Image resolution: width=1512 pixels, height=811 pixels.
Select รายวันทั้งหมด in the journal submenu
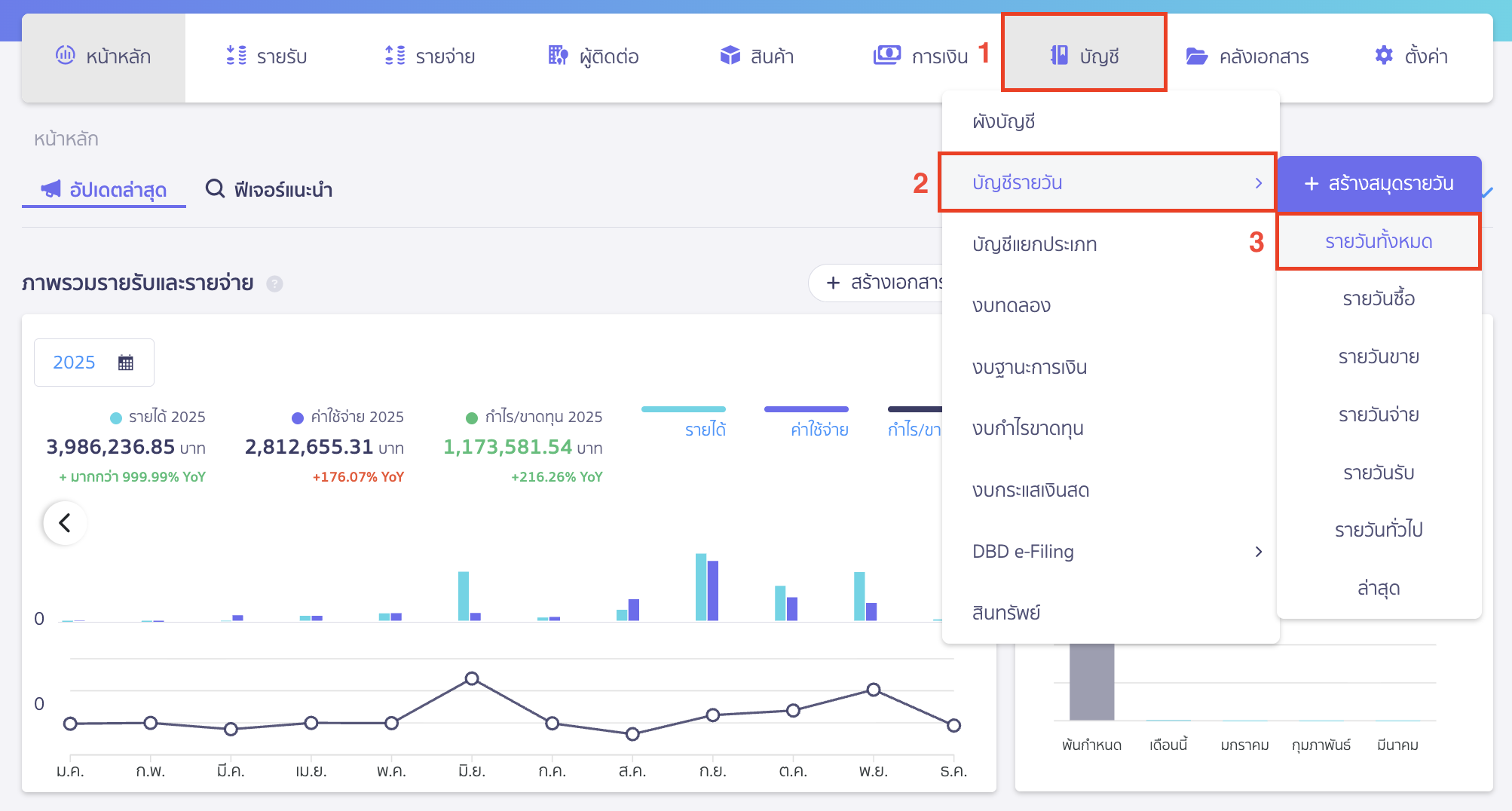(1378, 240)
